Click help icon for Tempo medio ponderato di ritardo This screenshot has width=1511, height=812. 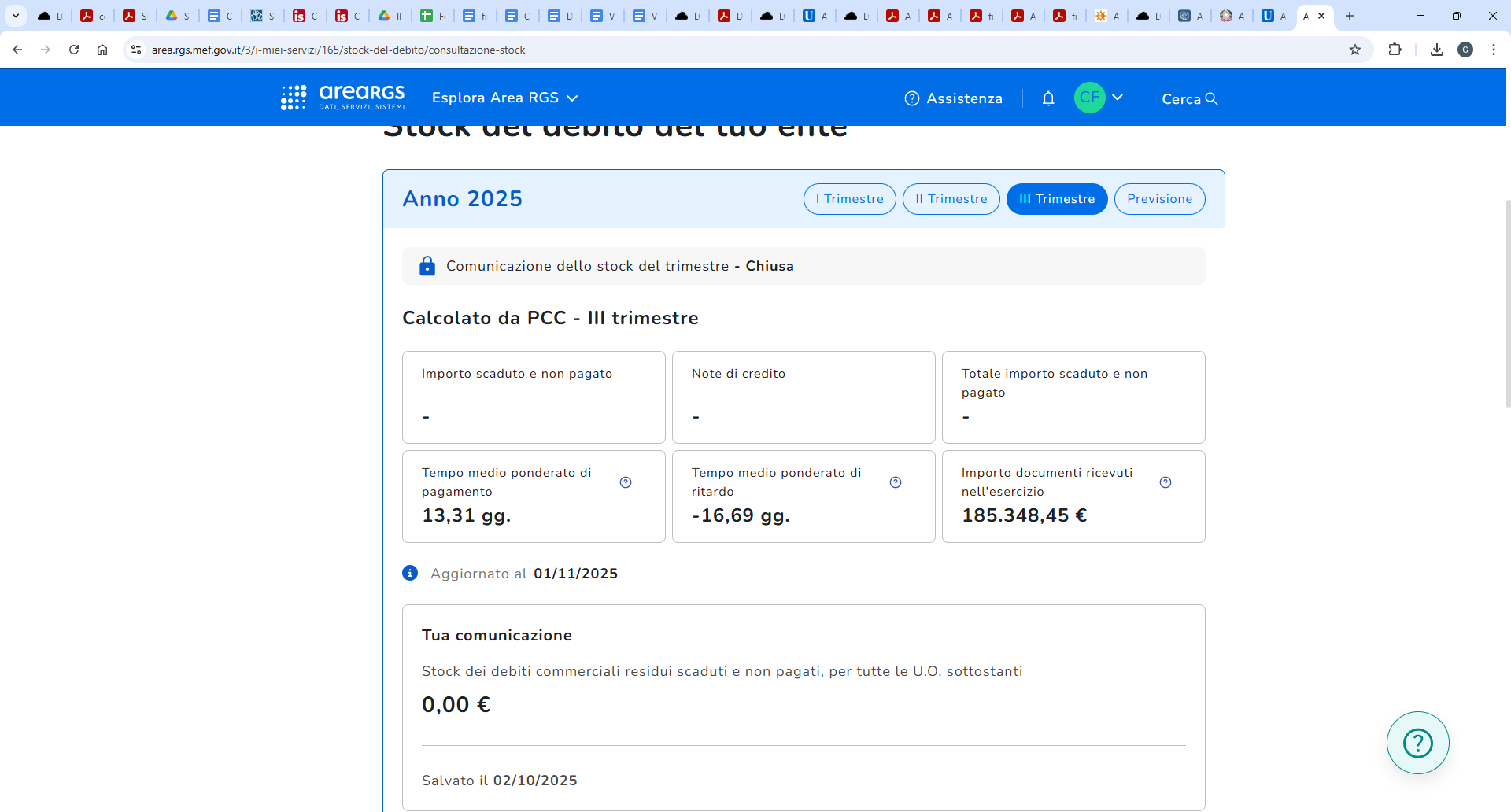coord(896,482)
